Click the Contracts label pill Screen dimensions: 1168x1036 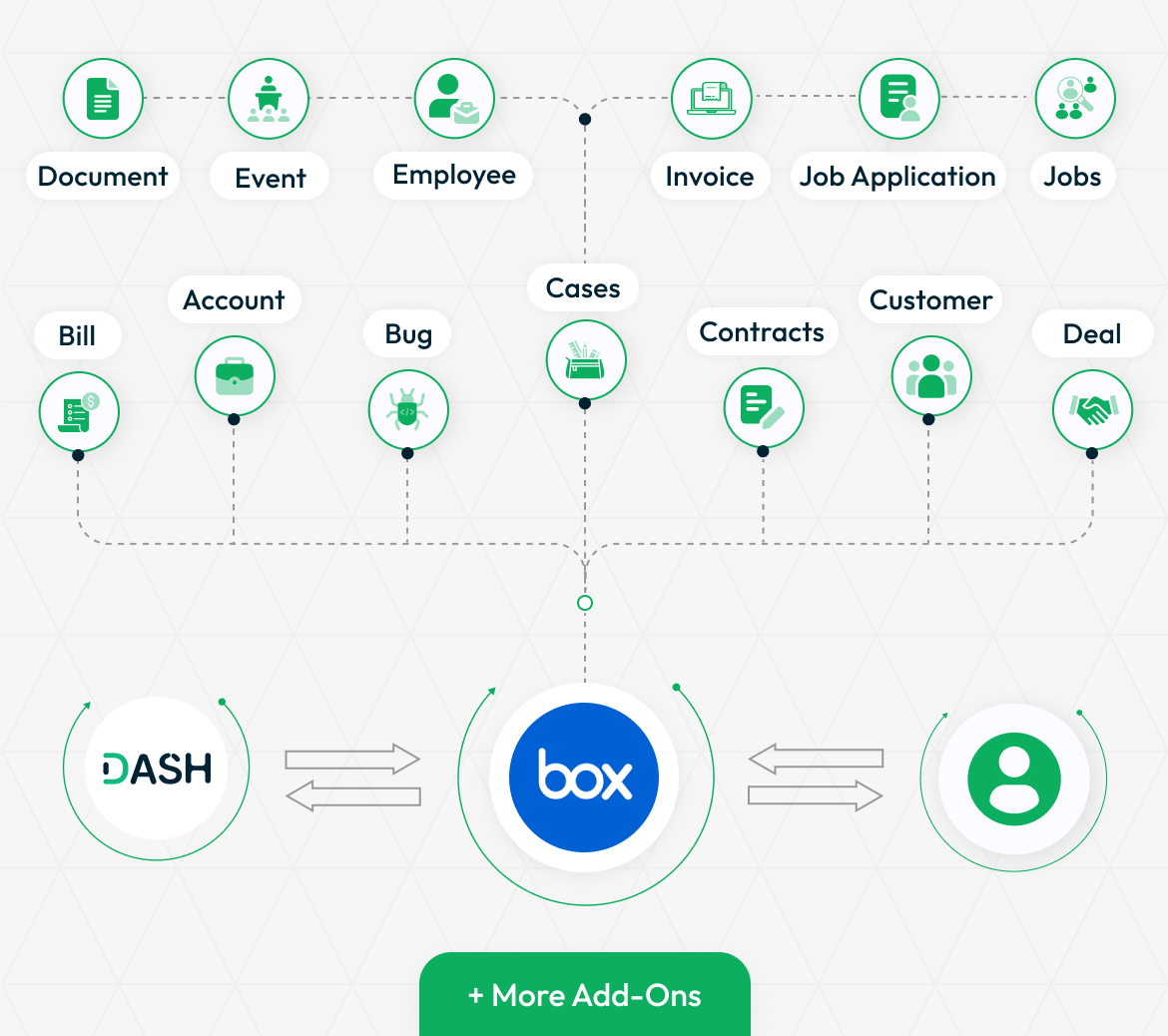pos(762,331)
